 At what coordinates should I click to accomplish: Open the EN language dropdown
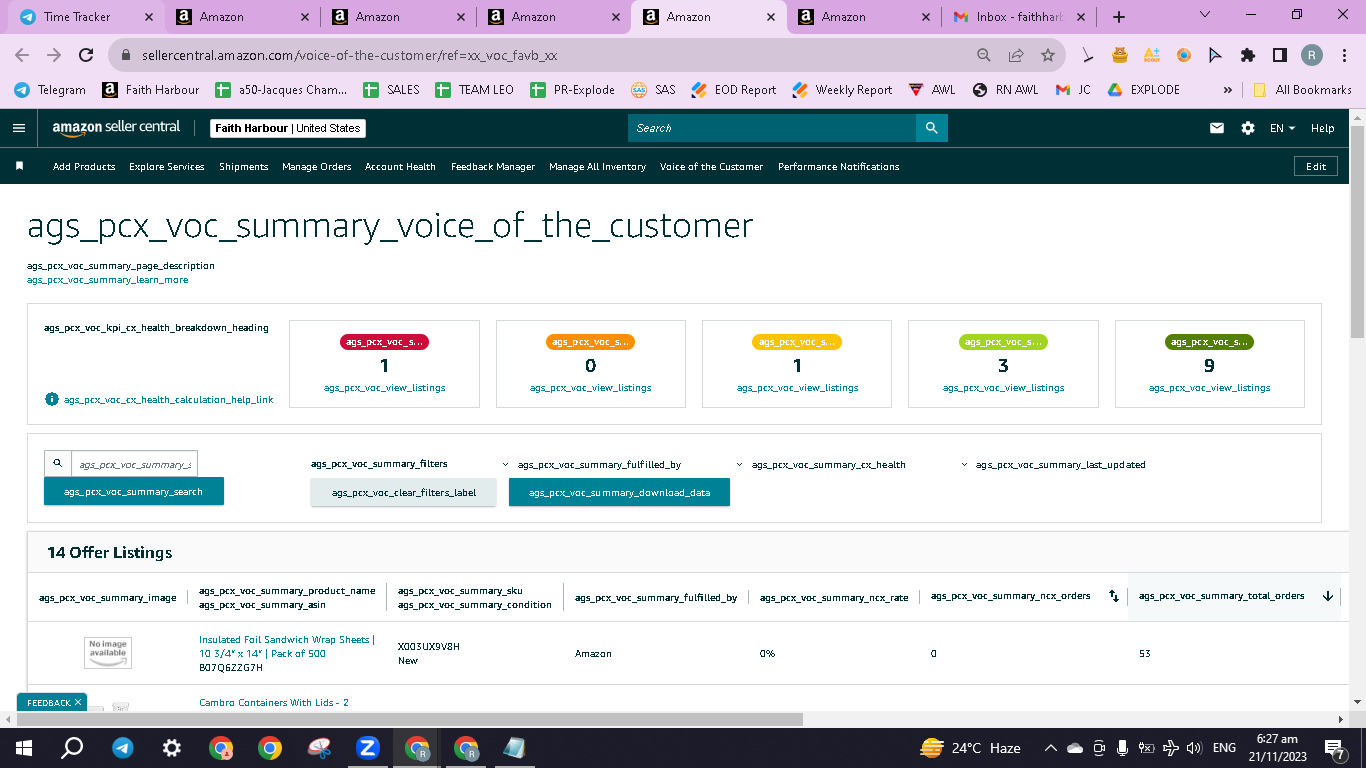pyautogui.click(x=1282, y=128)
